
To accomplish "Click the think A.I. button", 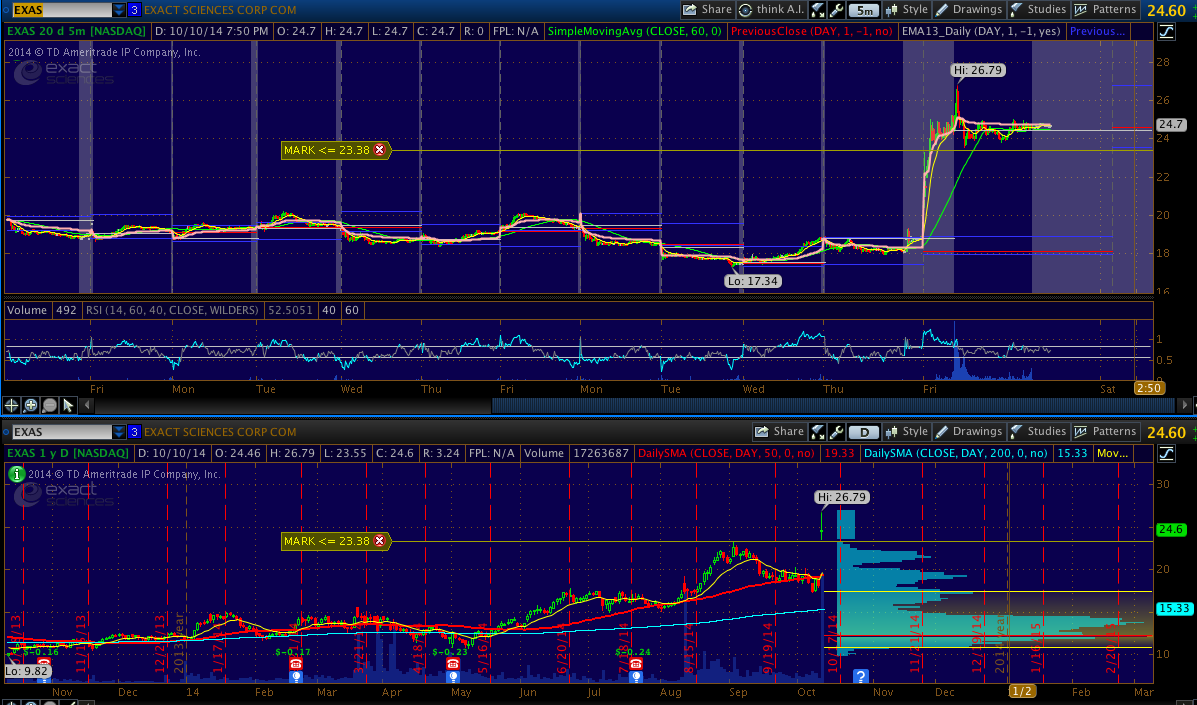I will point(773,10).
